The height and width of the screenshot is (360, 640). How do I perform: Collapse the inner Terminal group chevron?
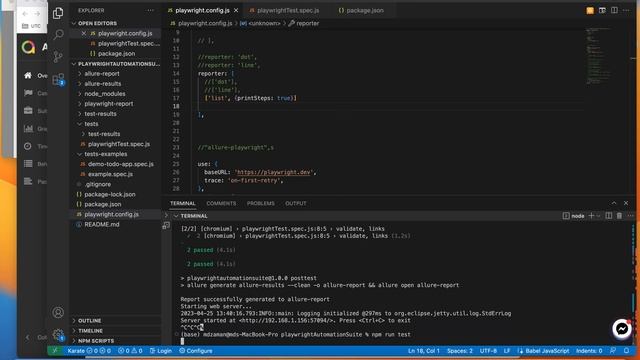tap(176, 216)
